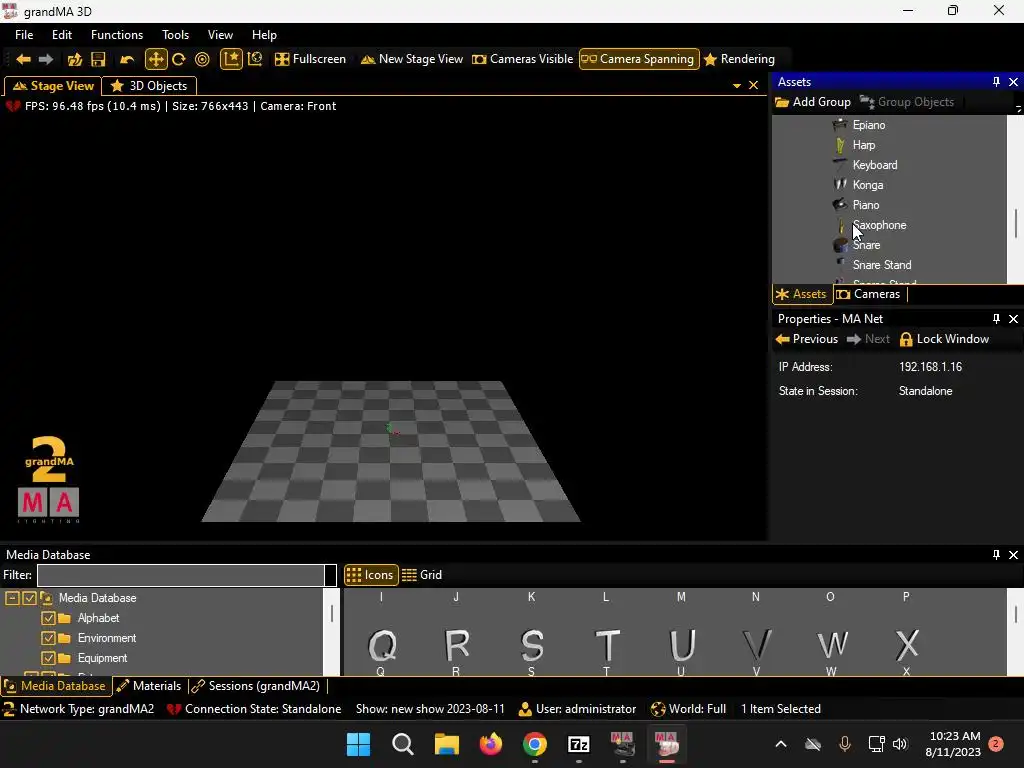Click Lock Window in Properties

[x=944, y=339]
